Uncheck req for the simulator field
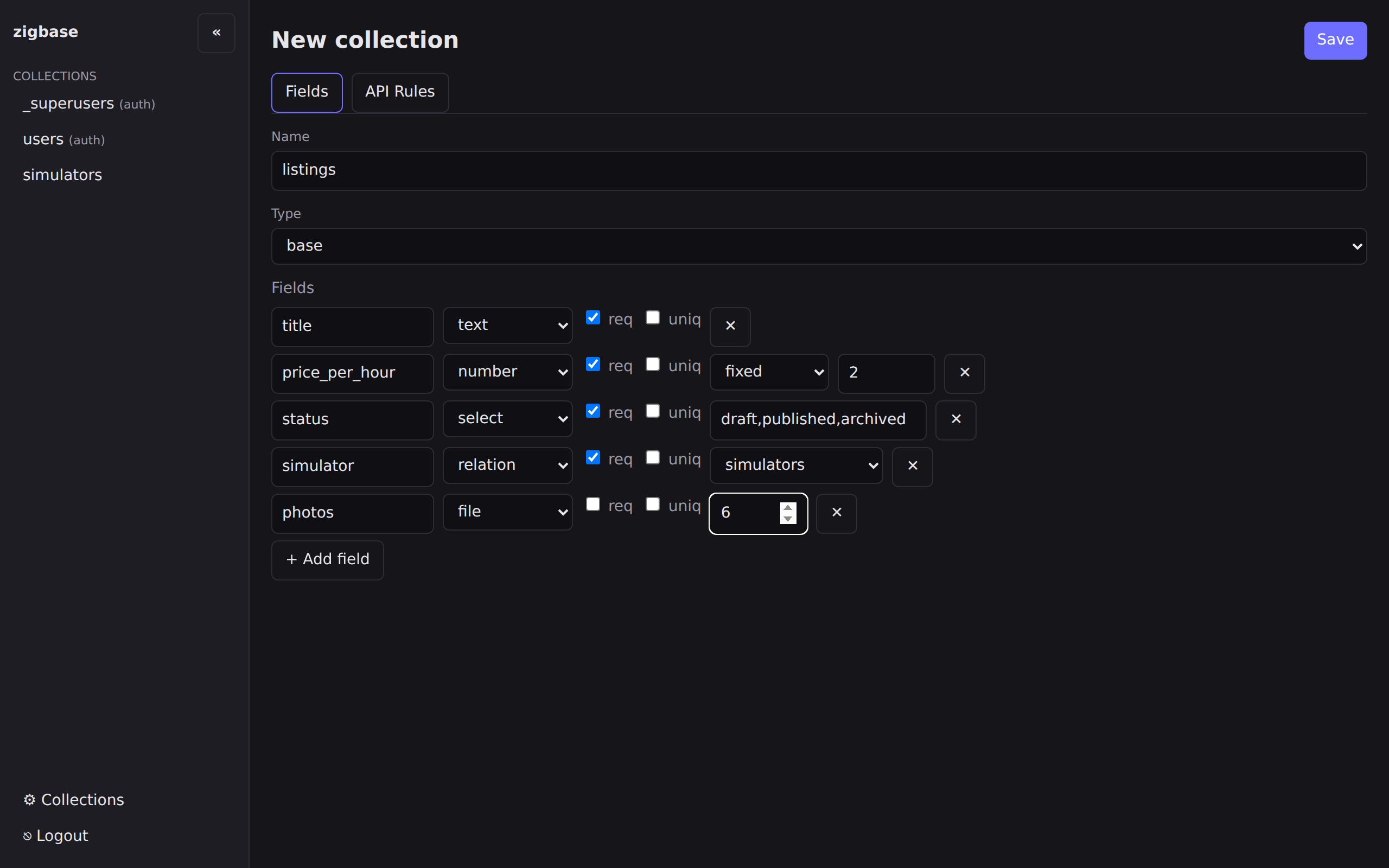 [593, 457]
